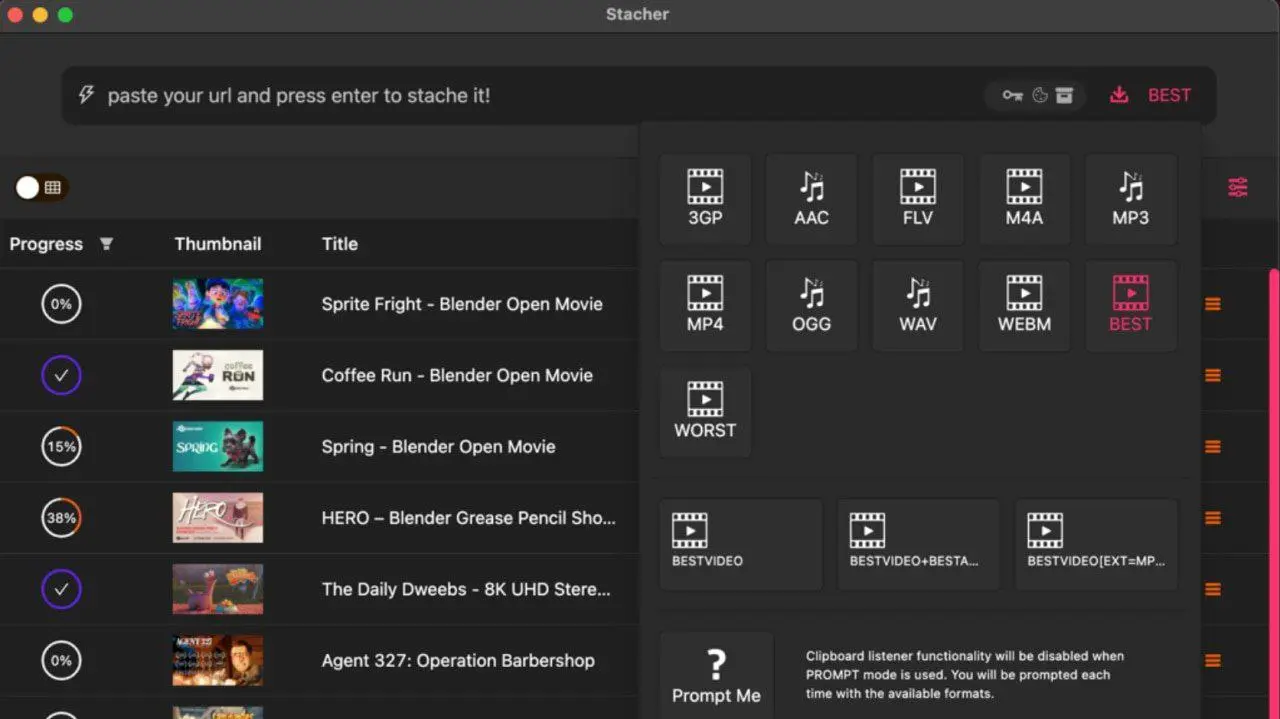The height and width of the screenshot is (719, 1280).
Task: Sort by the Progress column header
Action: point(46,244)
